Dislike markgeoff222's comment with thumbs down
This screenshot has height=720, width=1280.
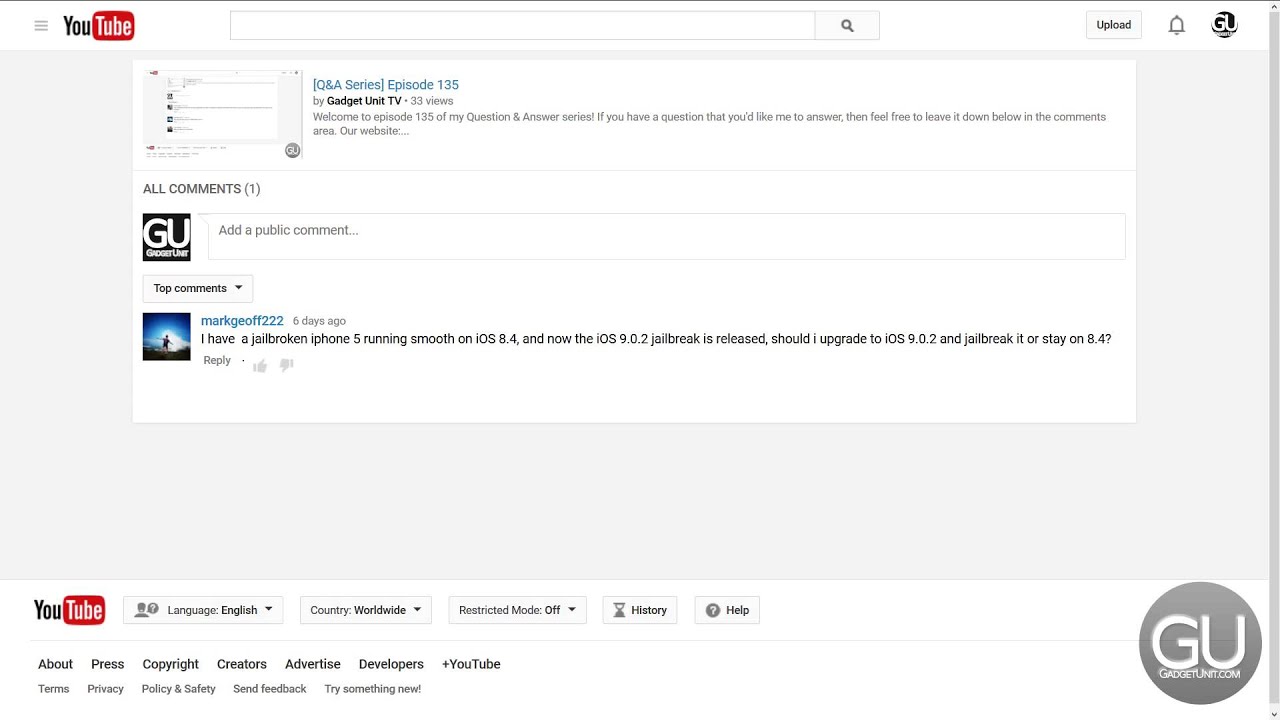pyautogui.click(x=286, y=365)
